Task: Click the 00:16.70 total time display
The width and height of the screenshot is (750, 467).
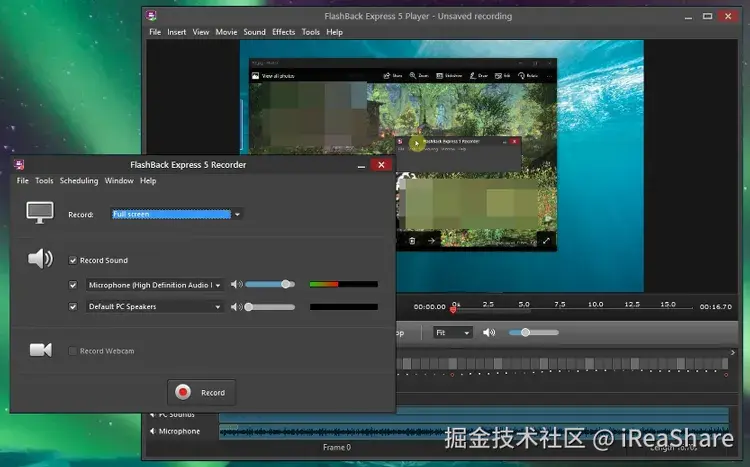Action: [716, 307]
